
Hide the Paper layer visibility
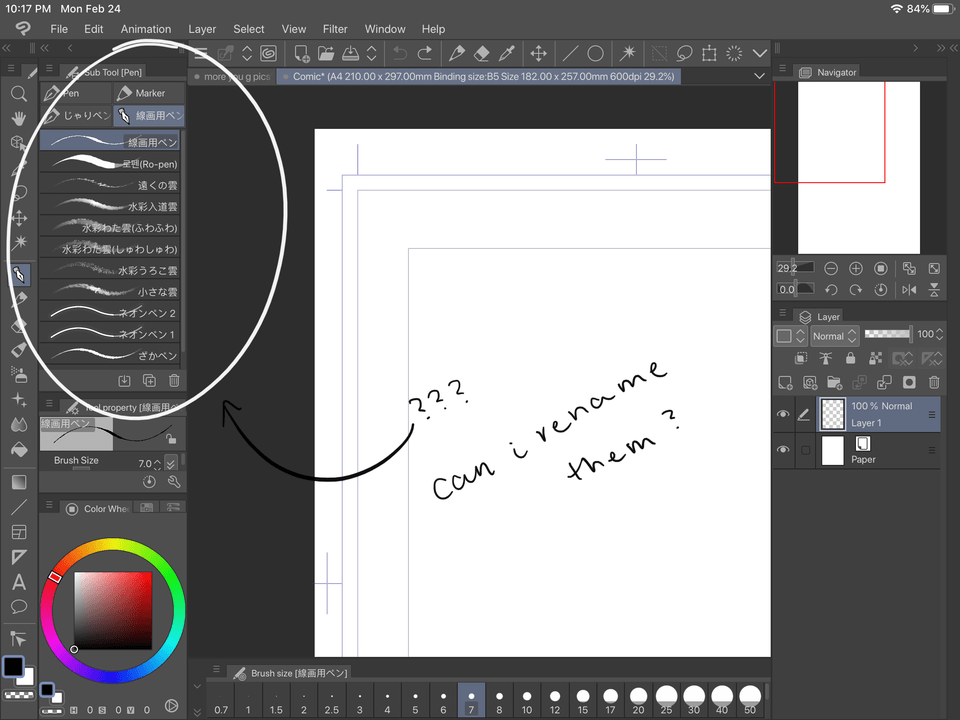(x=783, y=449)
